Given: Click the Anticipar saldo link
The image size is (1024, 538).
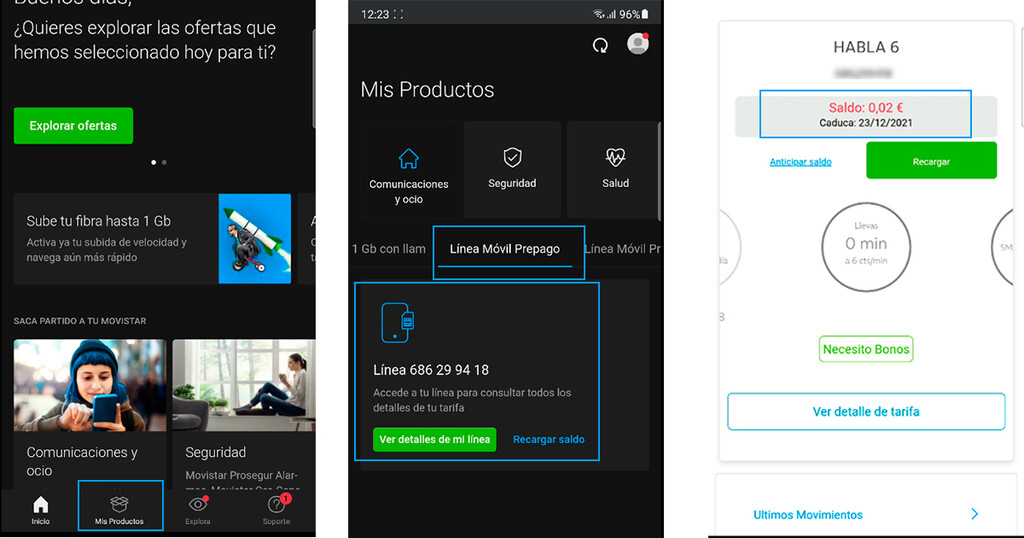Looking at the screenshot, I should [x=800, y=162].
